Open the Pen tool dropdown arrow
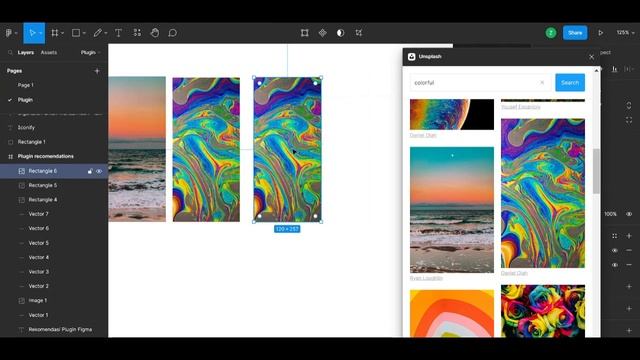640x360 pixels. (x=105, y=33)
